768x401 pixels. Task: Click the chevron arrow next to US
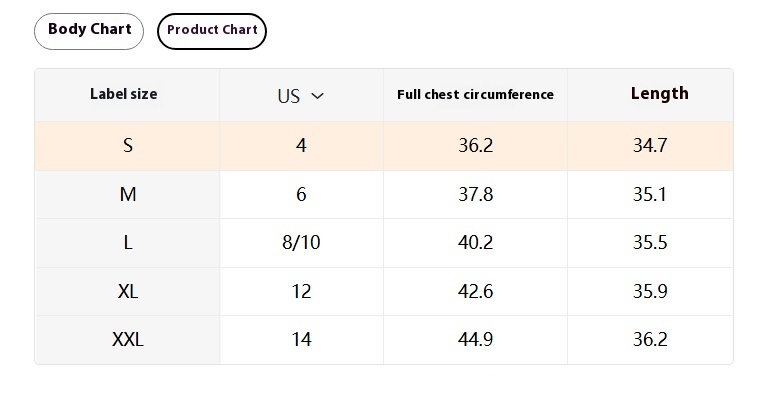317,96
